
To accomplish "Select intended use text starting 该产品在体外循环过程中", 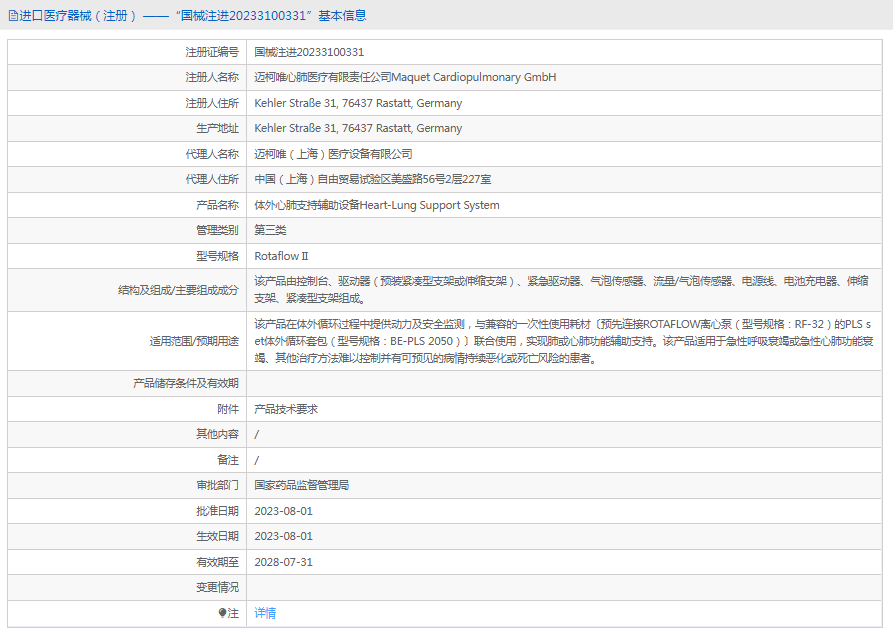I will click(564, 341).
